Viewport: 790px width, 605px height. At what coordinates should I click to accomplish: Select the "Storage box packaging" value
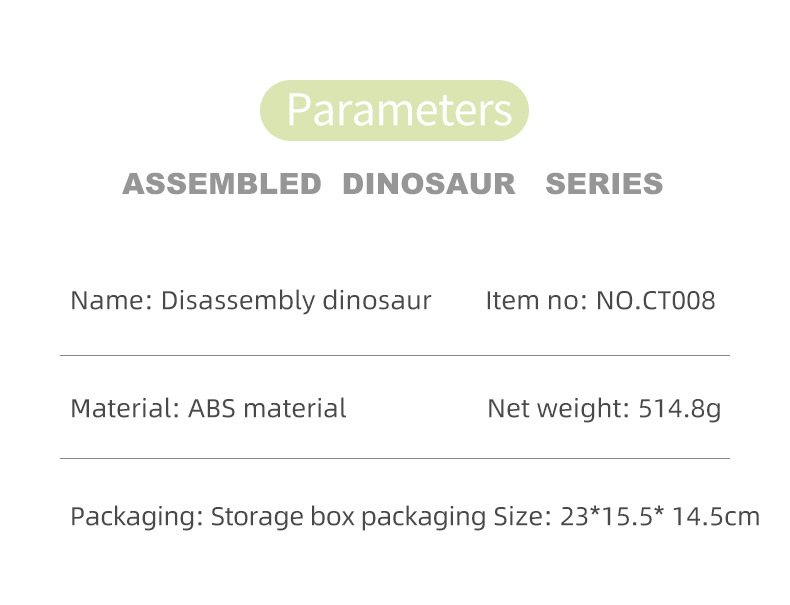[348, 517]
